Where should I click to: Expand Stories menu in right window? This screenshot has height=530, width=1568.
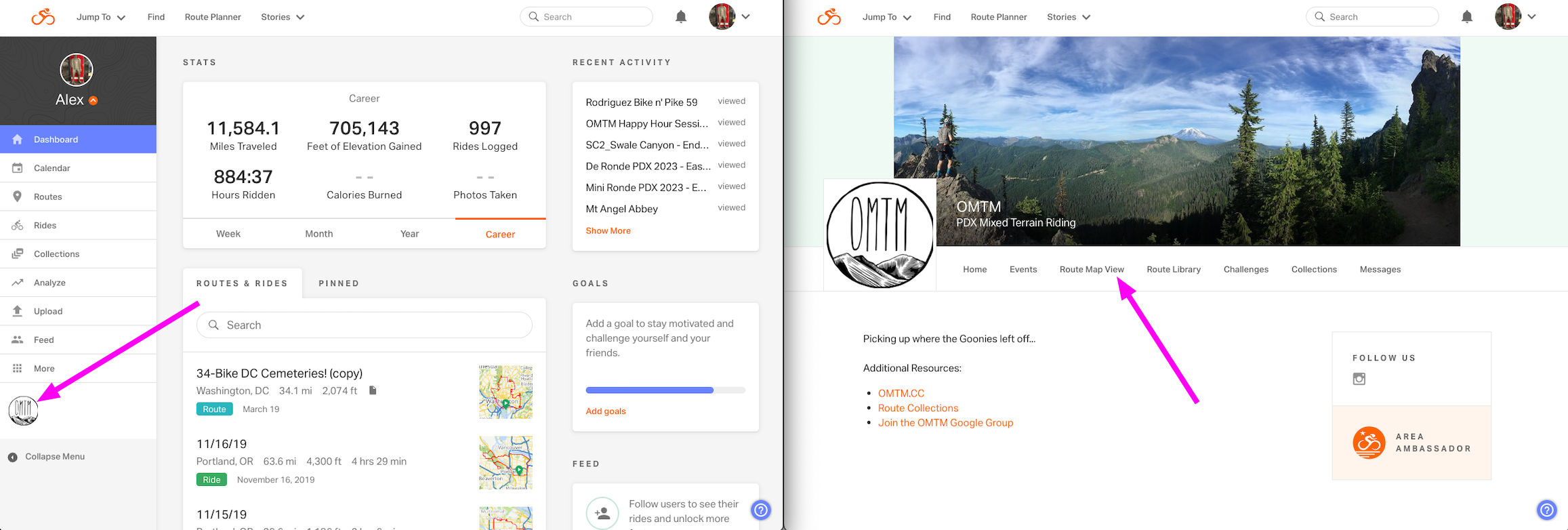pyautogui.click(x=1069, y=17)
